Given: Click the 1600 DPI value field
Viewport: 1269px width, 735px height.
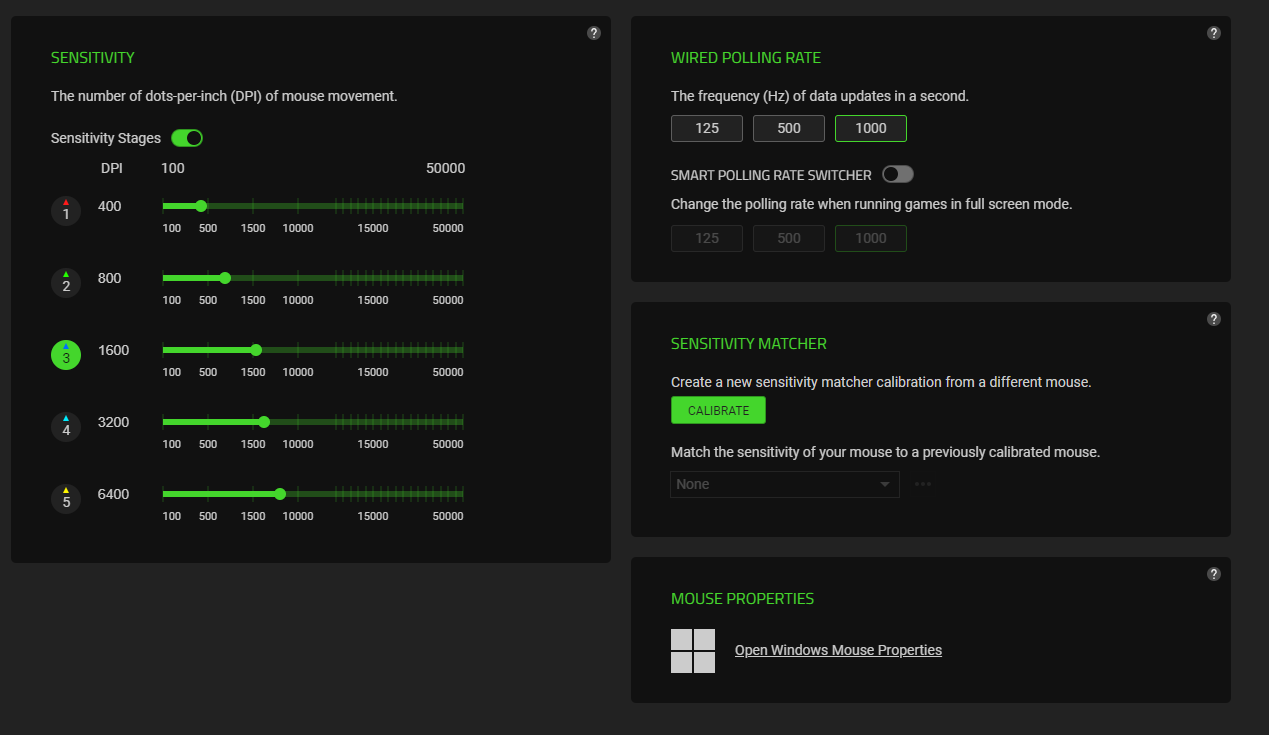Looking at the screenshot, I should pos(113,350).
